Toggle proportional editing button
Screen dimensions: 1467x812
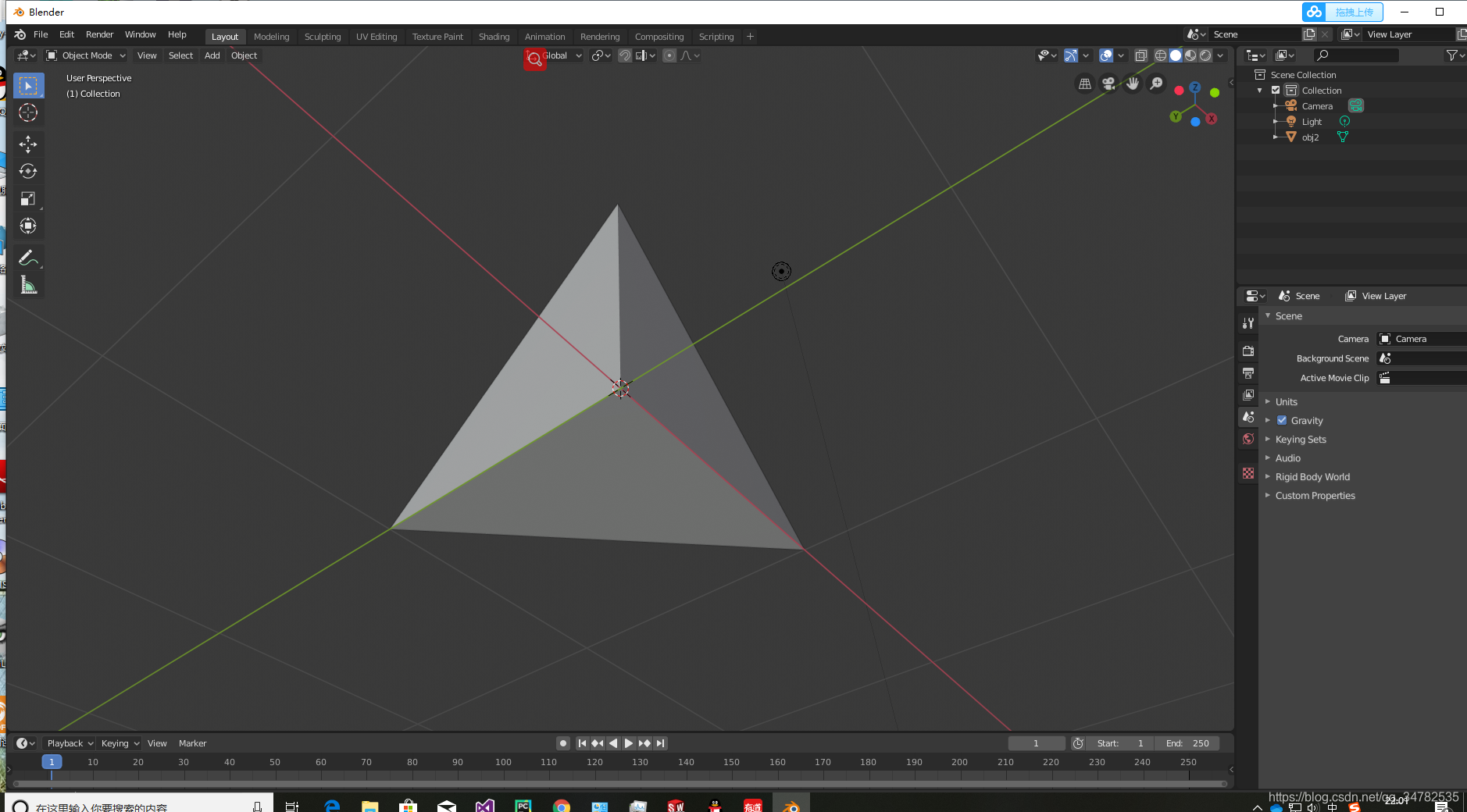[669, 55]
